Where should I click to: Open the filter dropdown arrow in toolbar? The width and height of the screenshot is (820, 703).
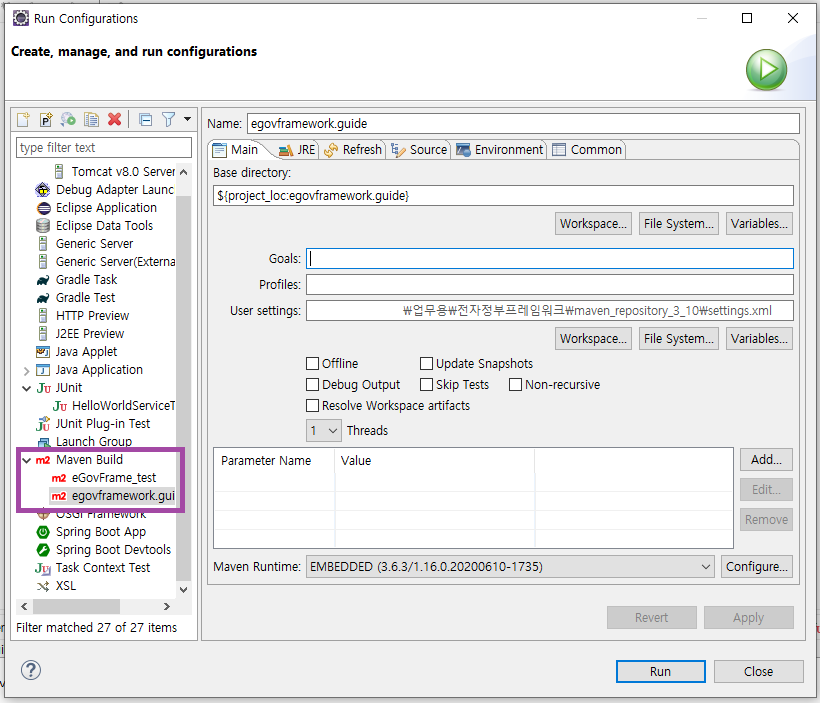[187, 119]
